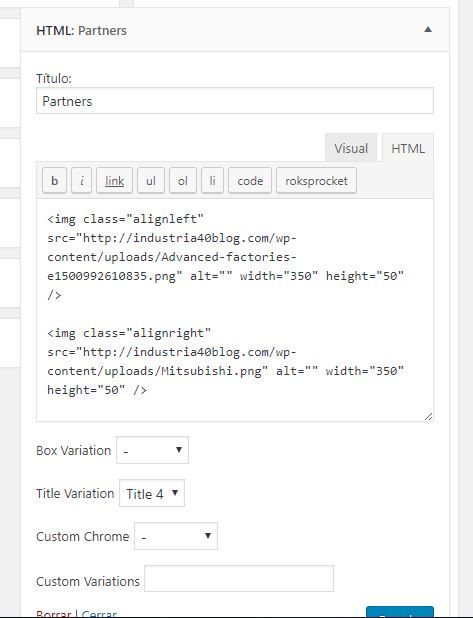Click the 'ol' ordered list button

coord(183,181)
